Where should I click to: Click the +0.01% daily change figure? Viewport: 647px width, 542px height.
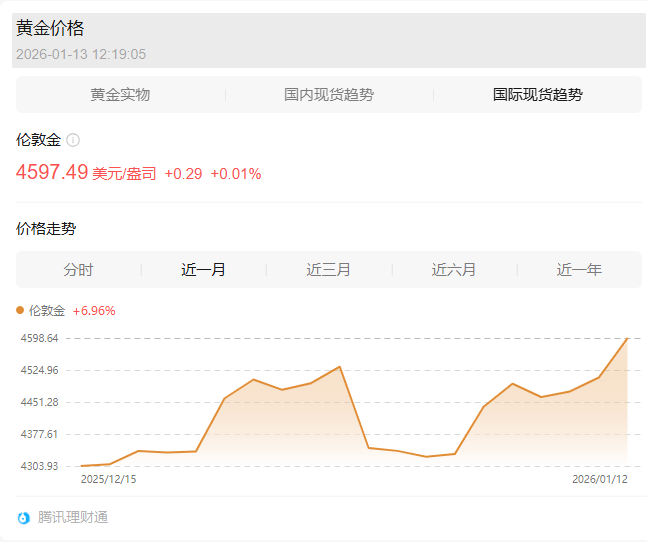point(236,174)
